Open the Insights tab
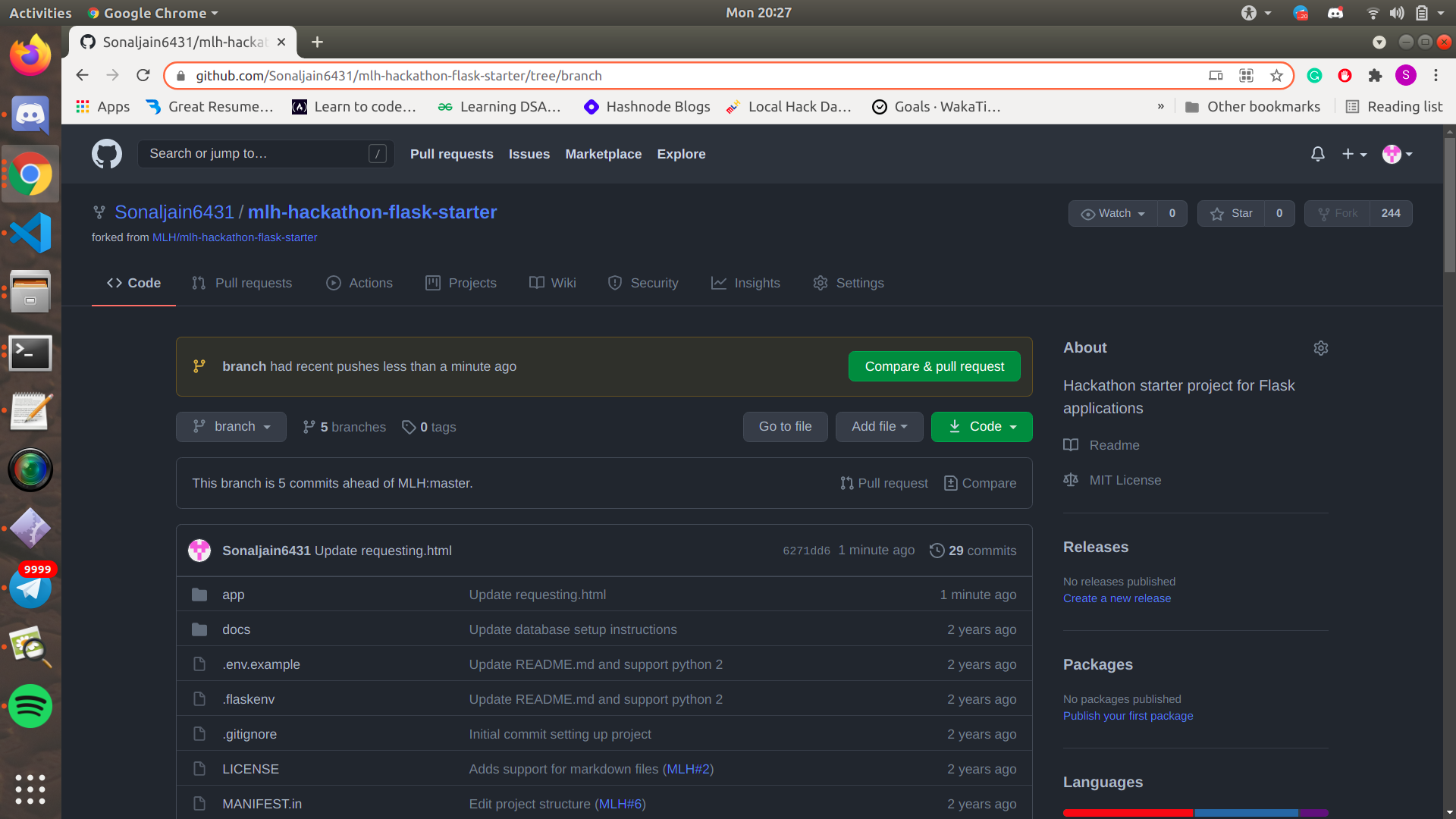Screen dimensions: 1456x819 click(745, 283)
